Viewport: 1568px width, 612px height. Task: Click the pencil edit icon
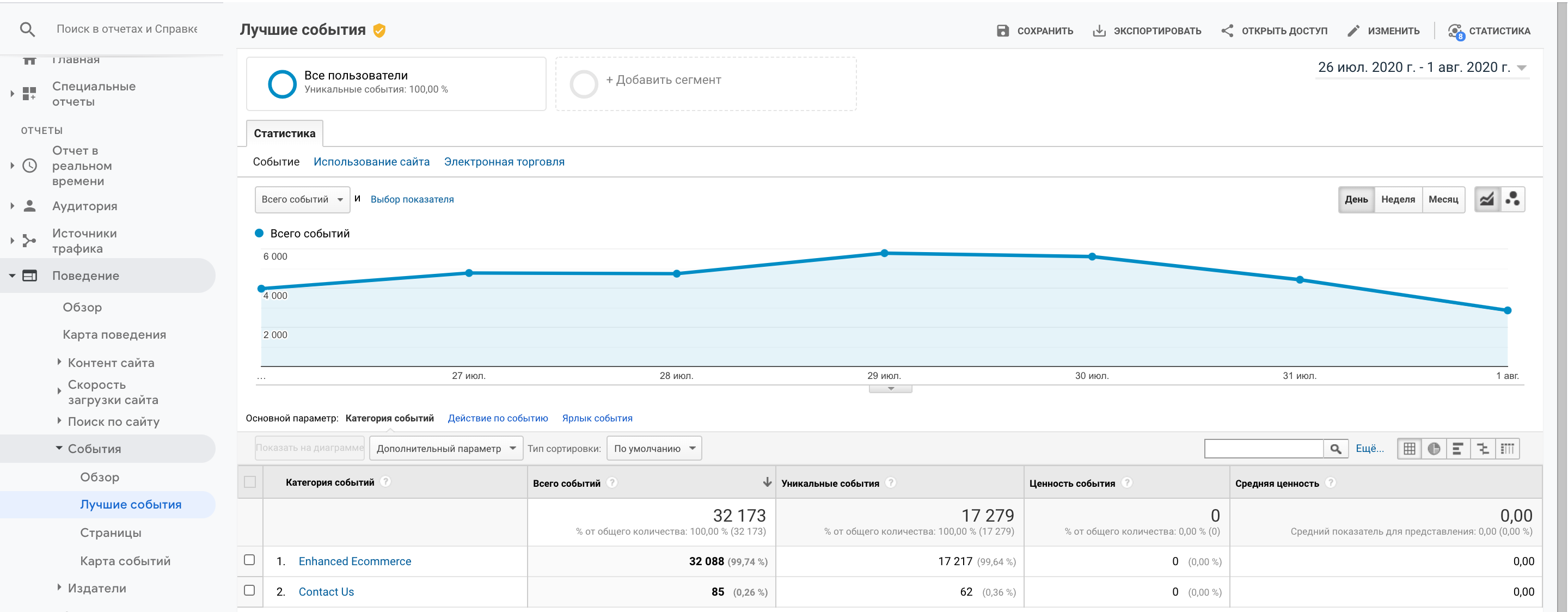pyautogui.click(x=1353, y=30)
